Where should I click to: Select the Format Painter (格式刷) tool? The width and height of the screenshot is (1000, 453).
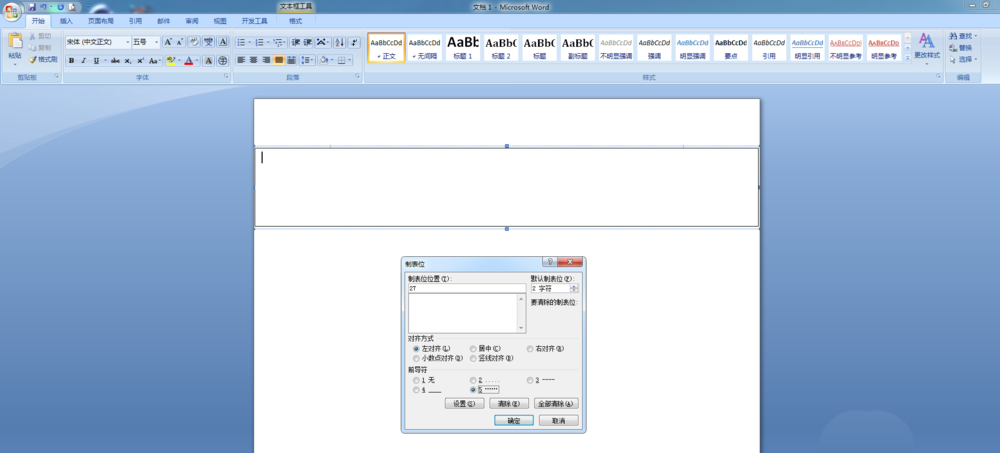[x=43, y=60]
